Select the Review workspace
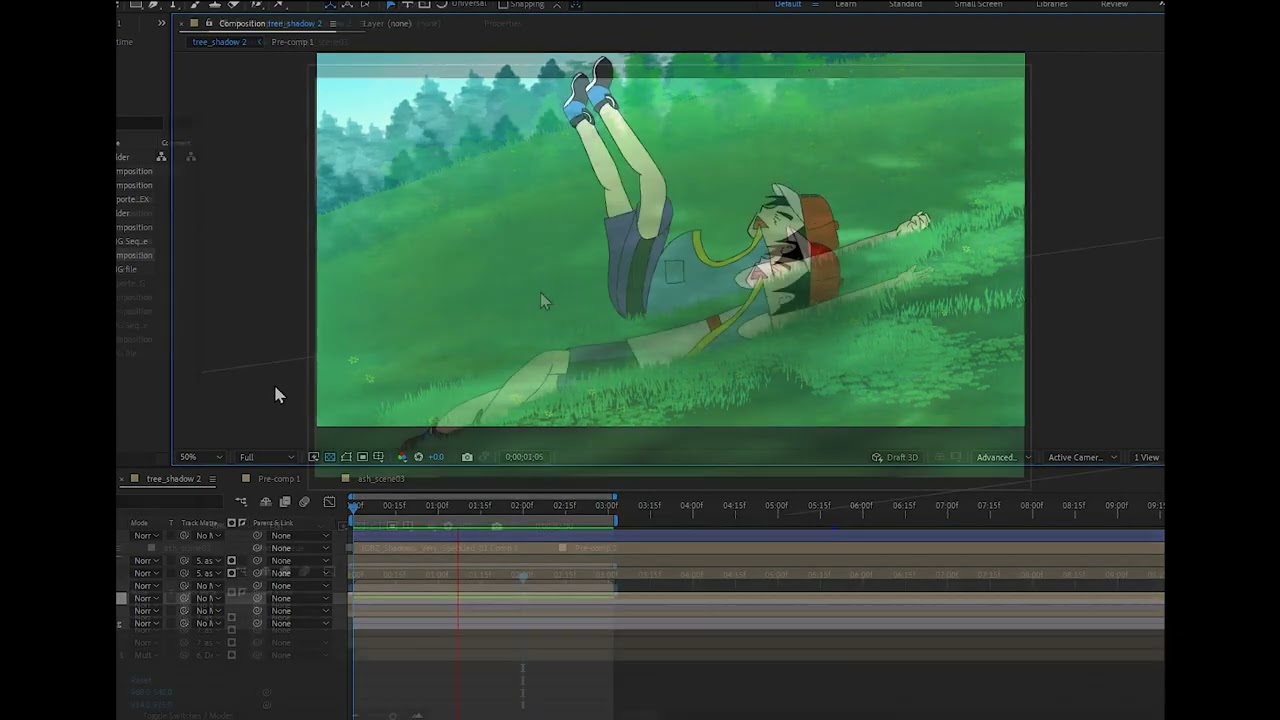Screen dimensions: 1280x720 [1114, 4]
